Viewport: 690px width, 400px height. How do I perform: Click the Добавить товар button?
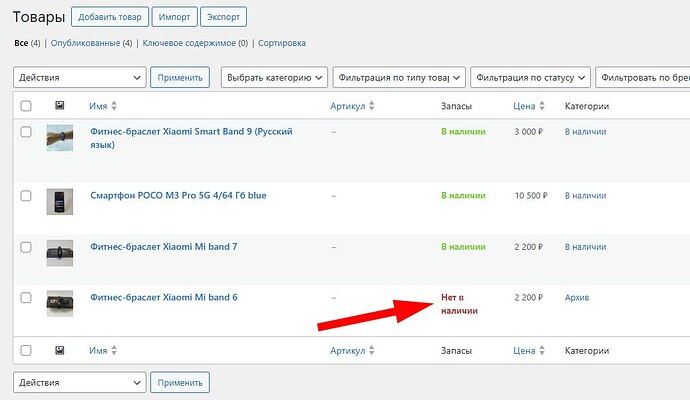click(110, 17)
